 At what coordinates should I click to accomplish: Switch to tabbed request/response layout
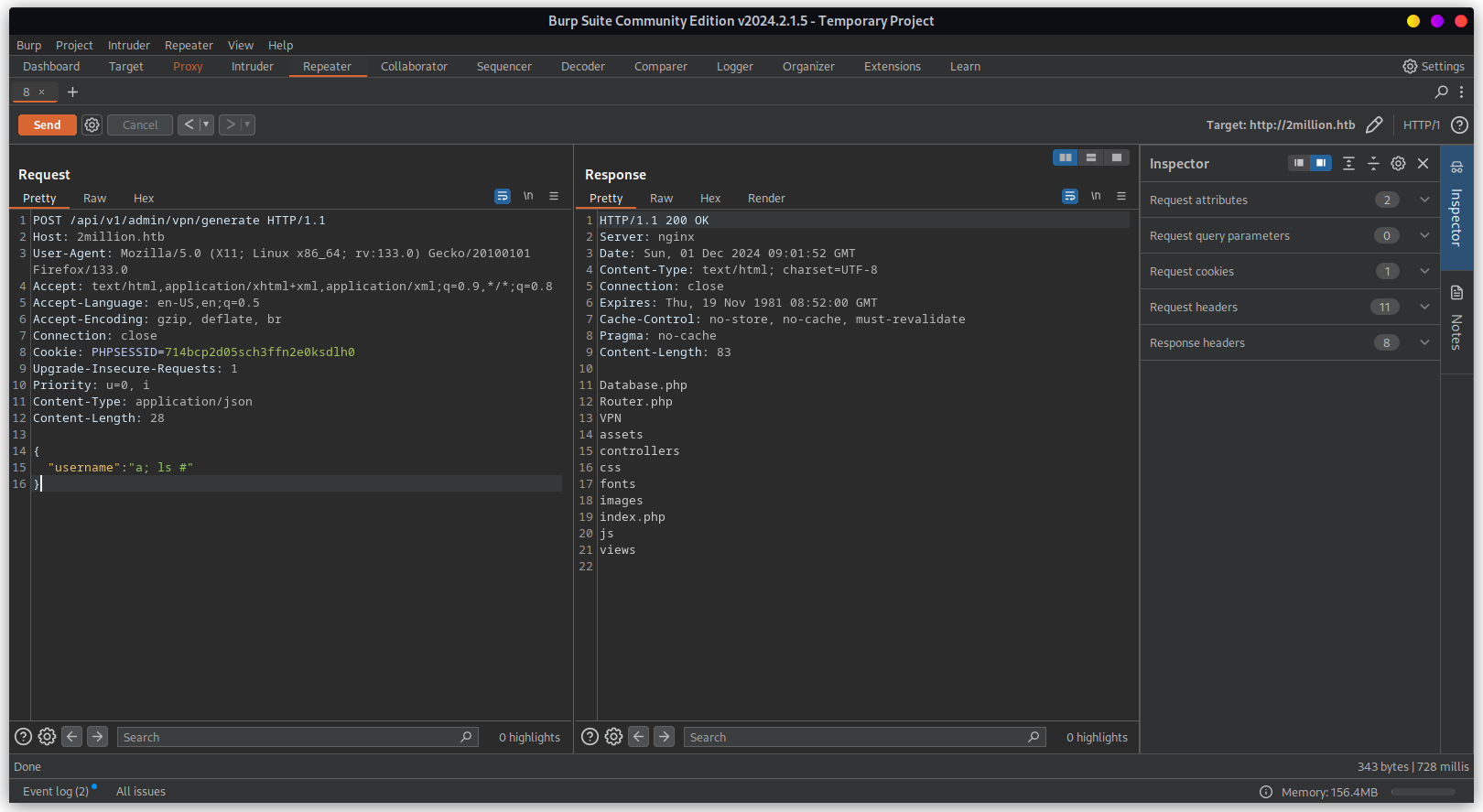[x=1116, y=157]
